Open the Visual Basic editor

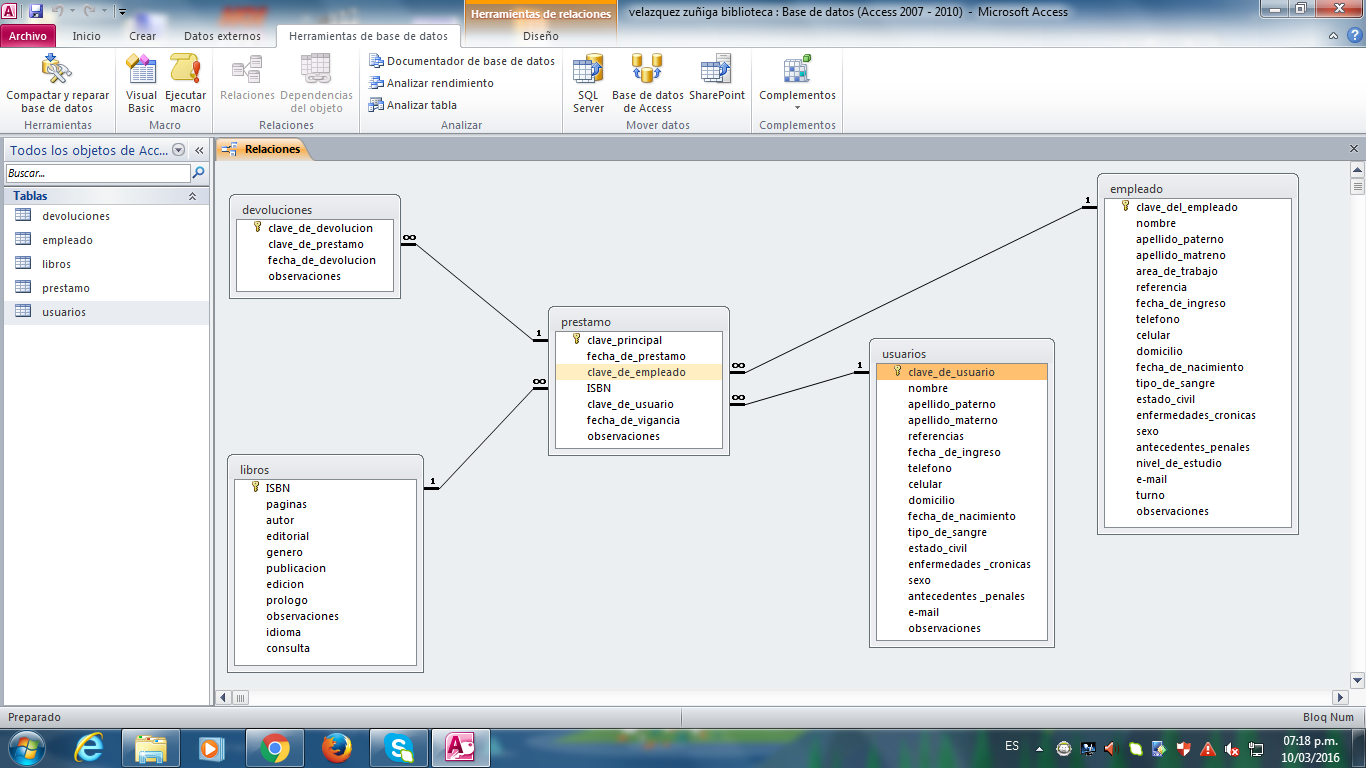click(x=141, y=84)
